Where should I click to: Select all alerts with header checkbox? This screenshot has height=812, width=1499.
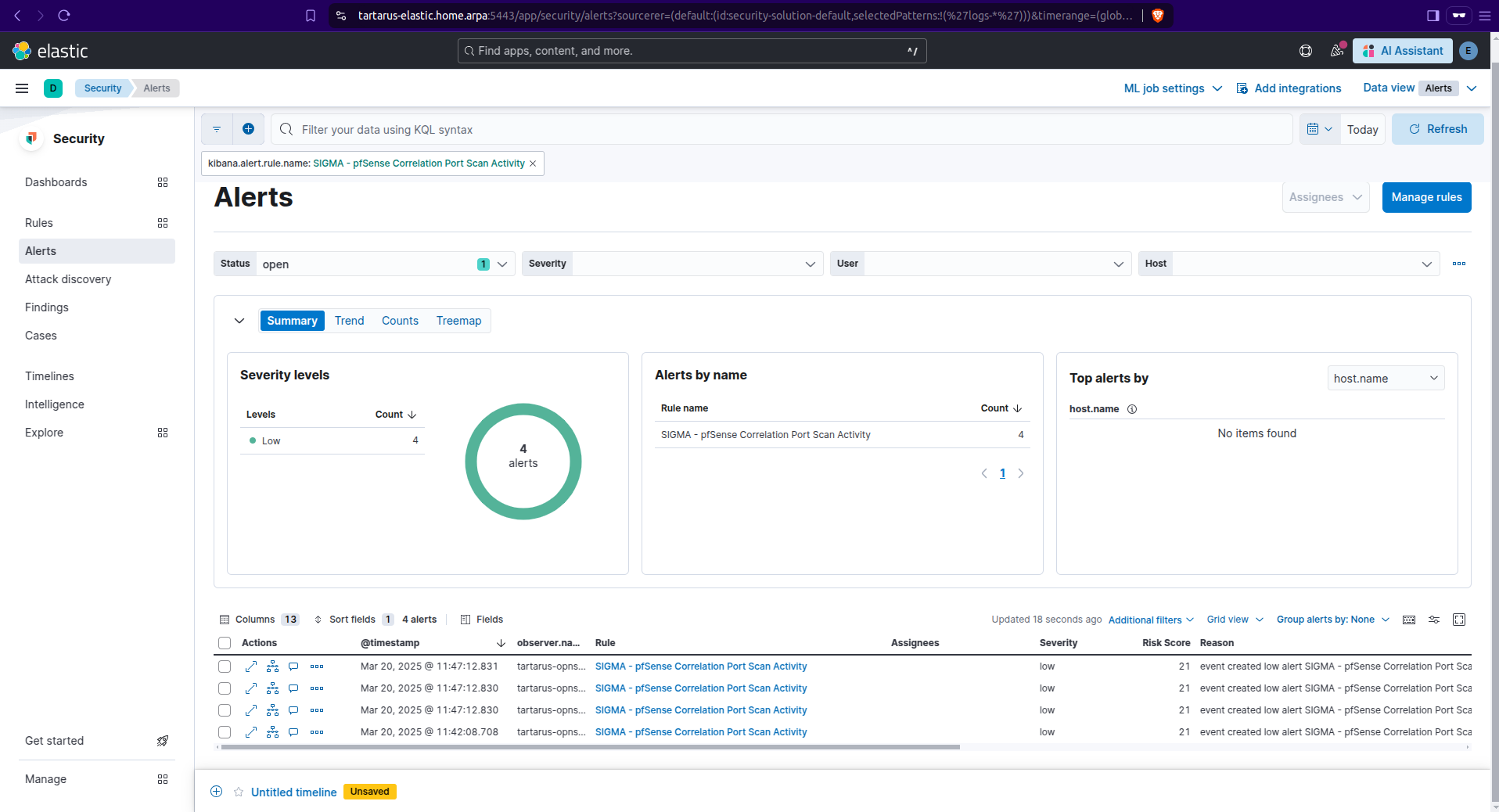(x=225, y=643)
